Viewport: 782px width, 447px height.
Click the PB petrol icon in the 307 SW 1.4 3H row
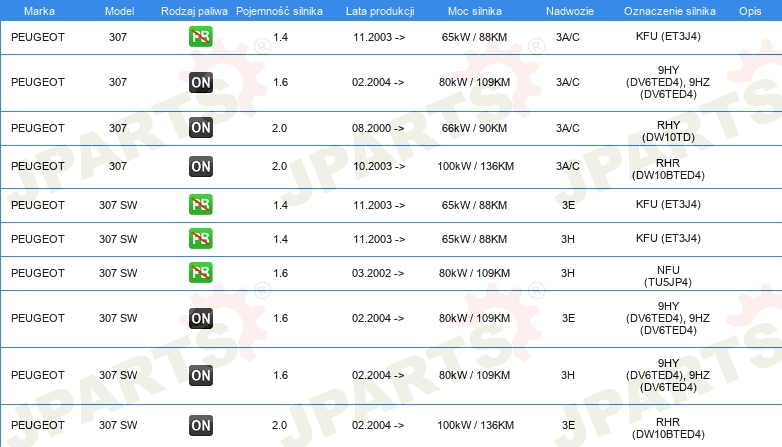[x=200, y=238]
